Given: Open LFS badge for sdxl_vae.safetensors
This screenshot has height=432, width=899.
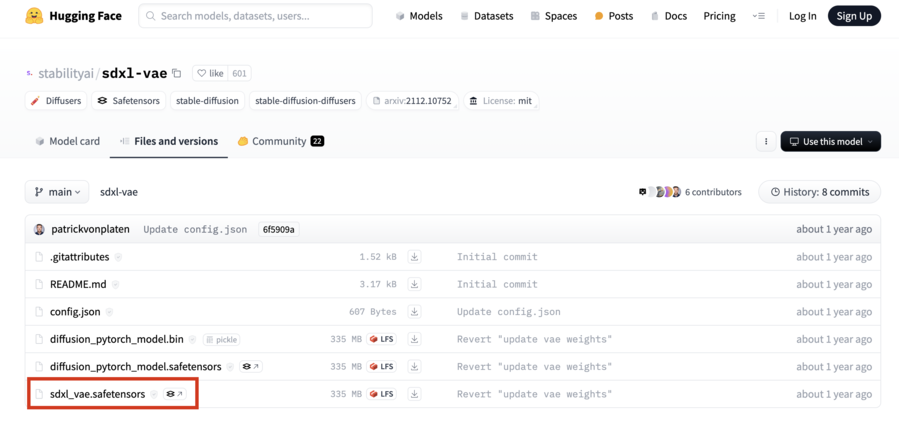Looking at the screenshot, I should (381, 394).
